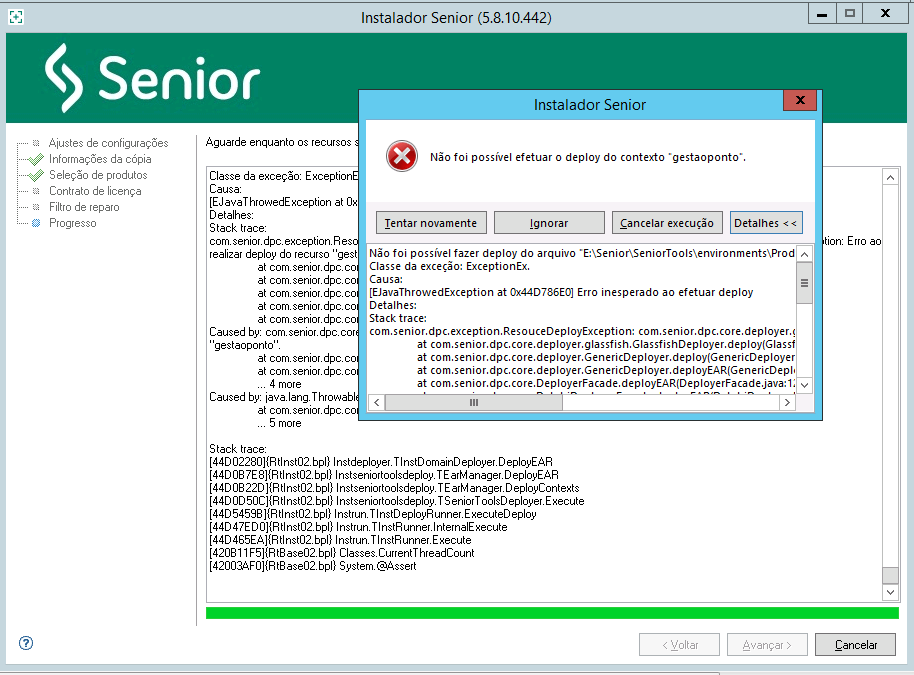
Task: Click the Avançar button
Action: tap(767, 645)
